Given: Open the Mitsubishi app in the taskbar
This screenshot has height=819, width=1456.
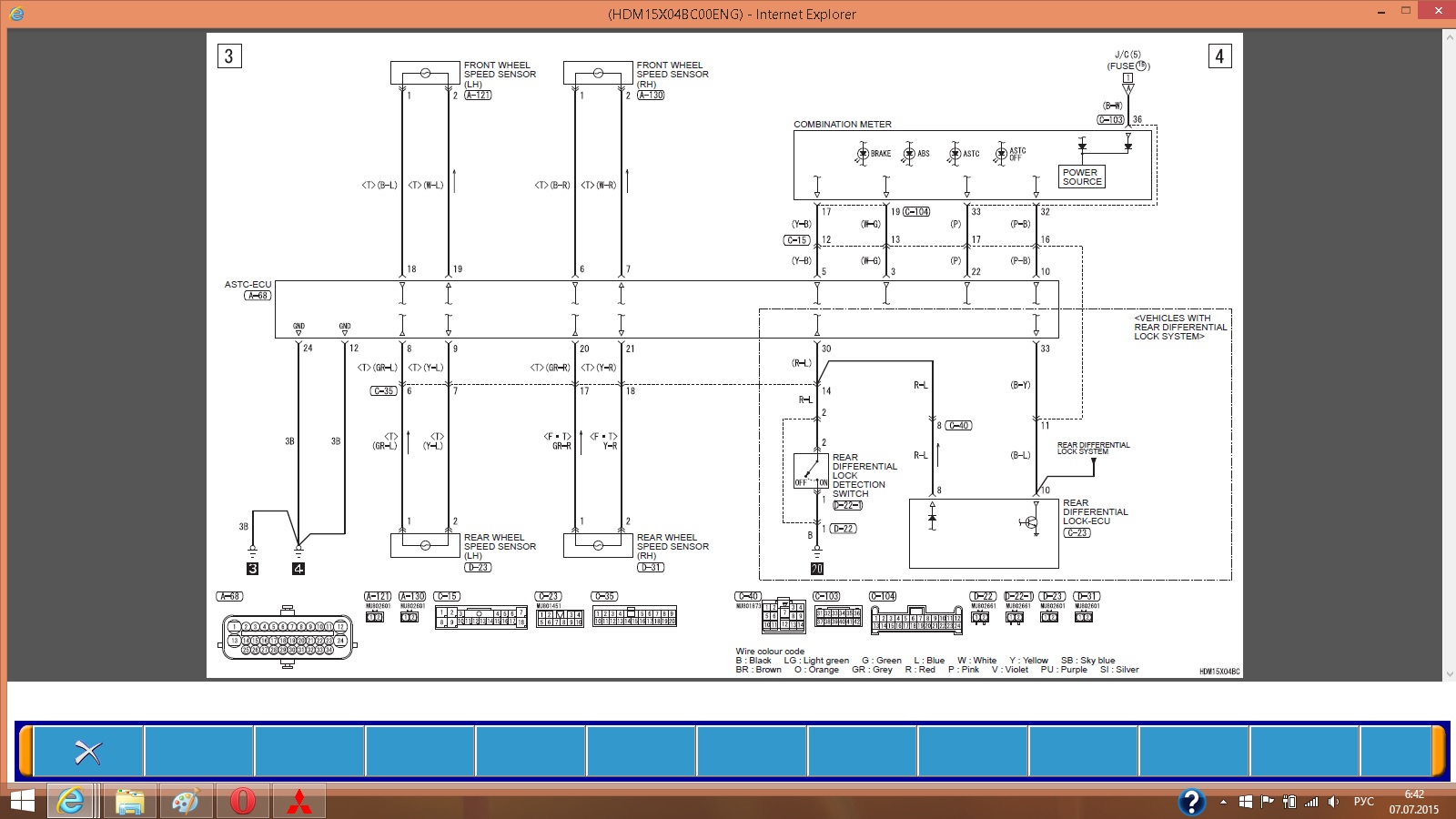Looking at the screenshot, I should (299, 802).
